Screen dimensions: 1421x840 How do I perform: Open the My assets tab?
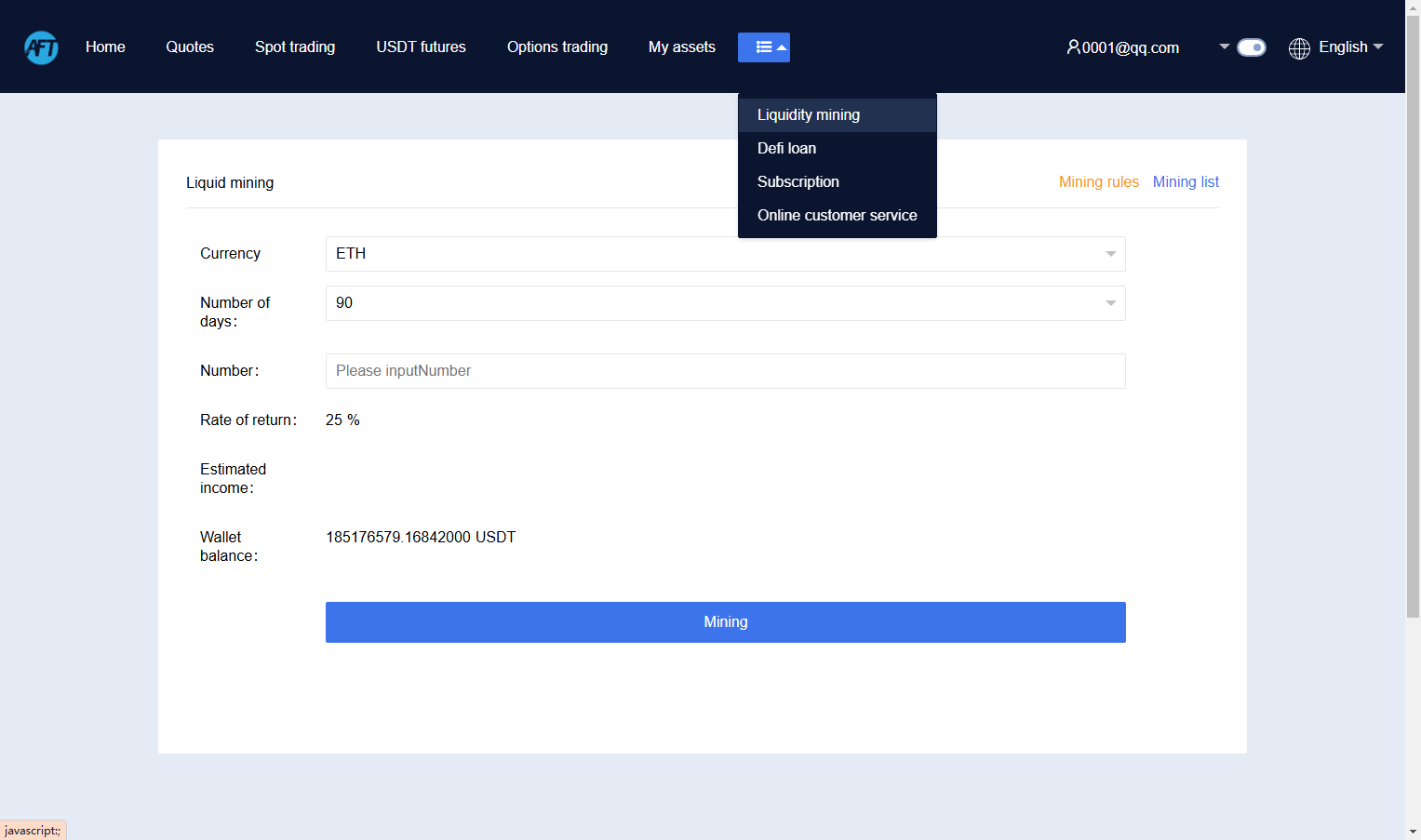coord(682,47)
